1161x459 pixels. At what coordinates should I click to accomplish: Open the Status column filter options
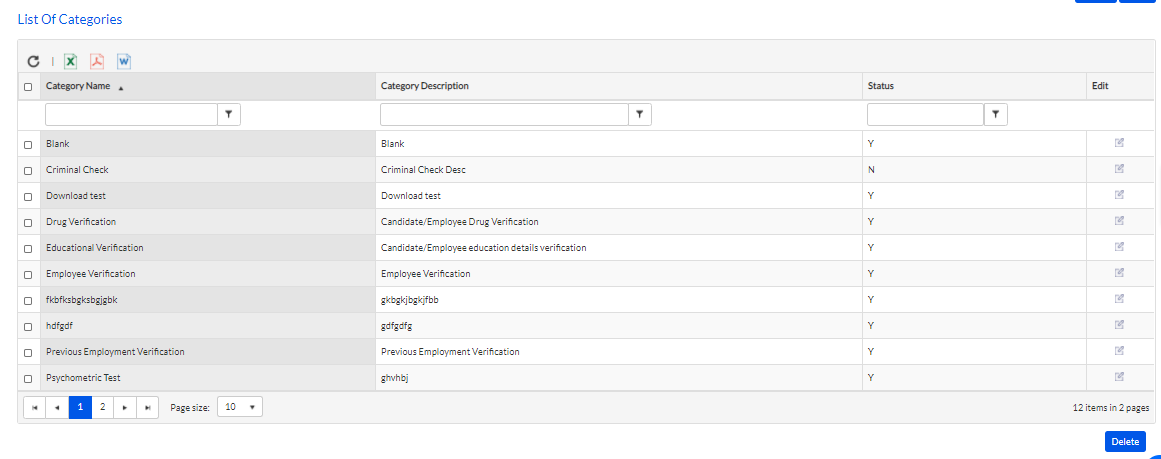pos(996,115)
